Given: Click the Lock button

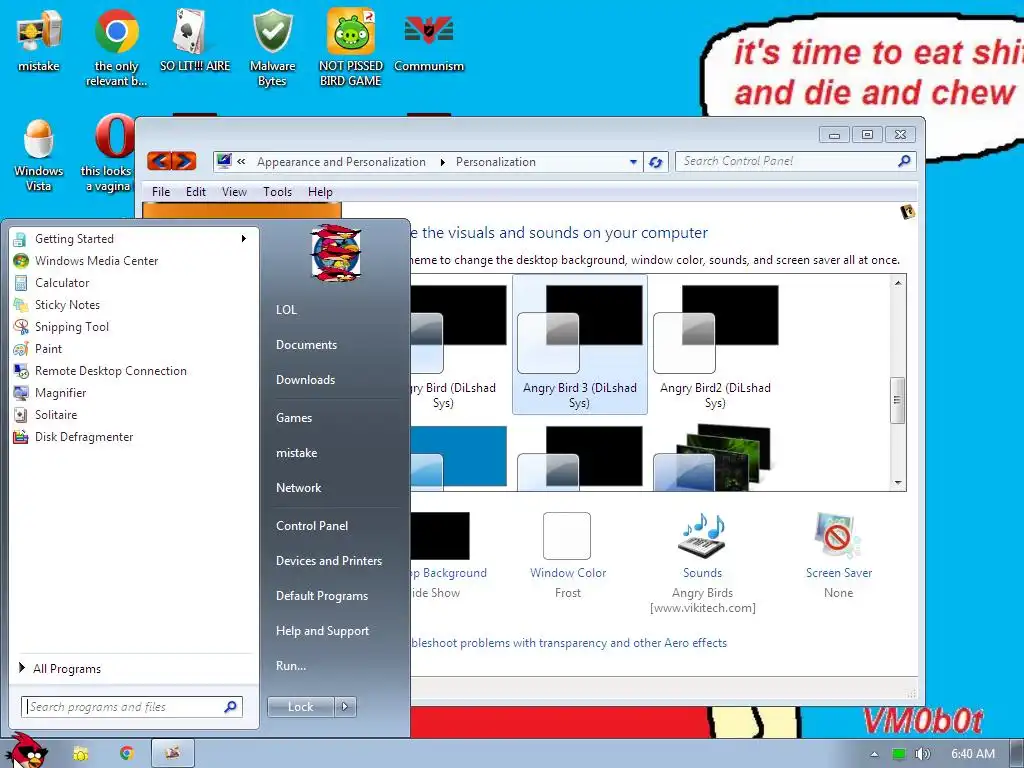Looking at the screenshot, I should pyautogui.click(x=300, y=707).
